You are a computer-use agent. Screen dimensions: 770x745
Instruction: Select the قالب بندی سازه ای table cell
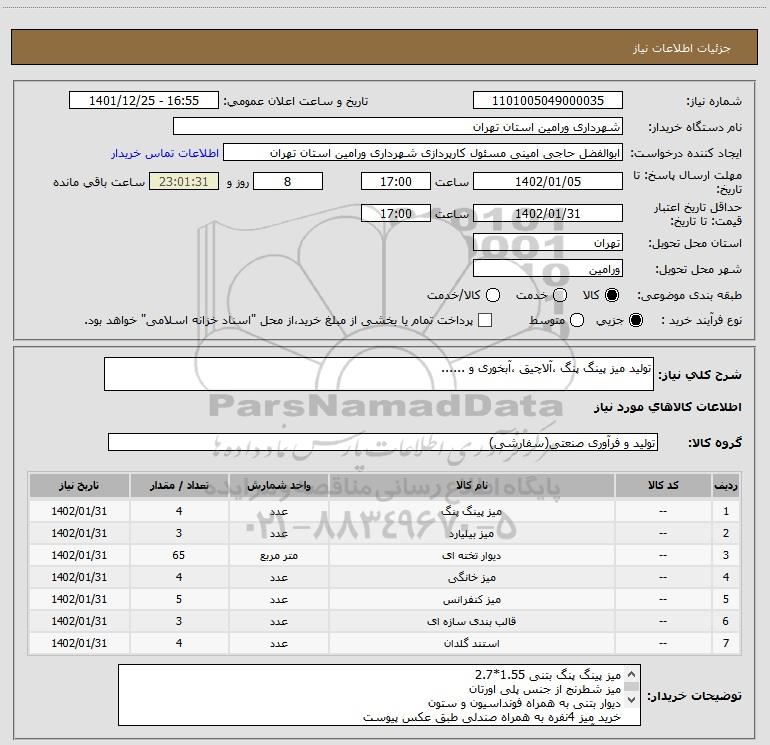[x=471, y=621]
